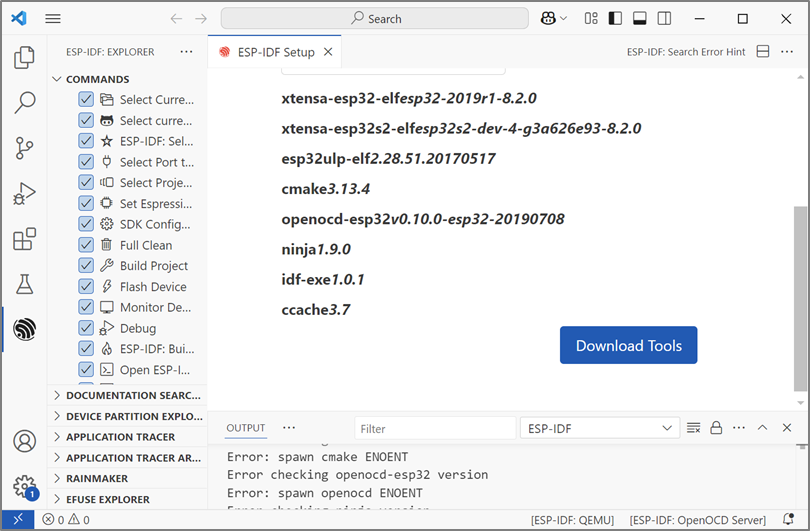Toggle the secondary side bar
The width and height of the screenshot is (810, 531).
click(664, 19)
